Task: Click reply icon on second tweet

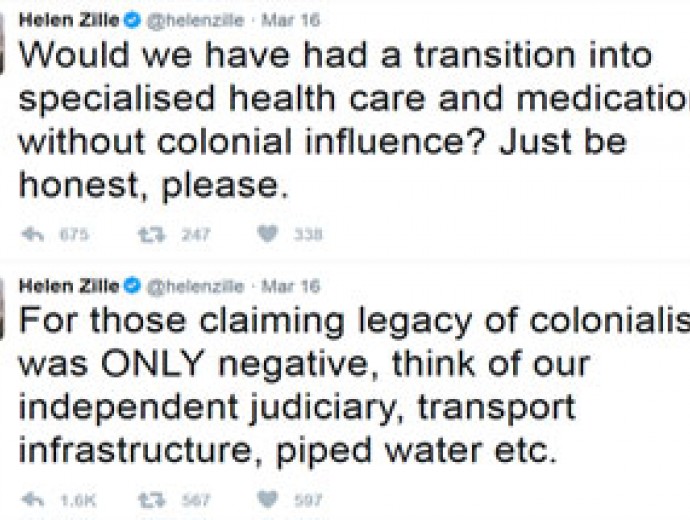Action: click(33, 500)
